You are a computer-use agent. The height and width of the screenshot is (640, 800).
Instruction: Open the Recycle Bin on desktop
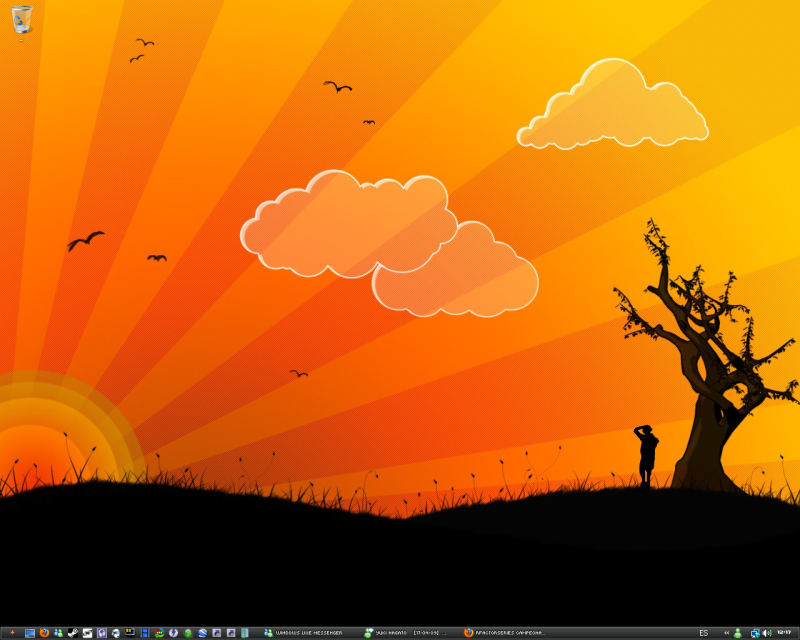pyautogui.click(x=23, y=18)
